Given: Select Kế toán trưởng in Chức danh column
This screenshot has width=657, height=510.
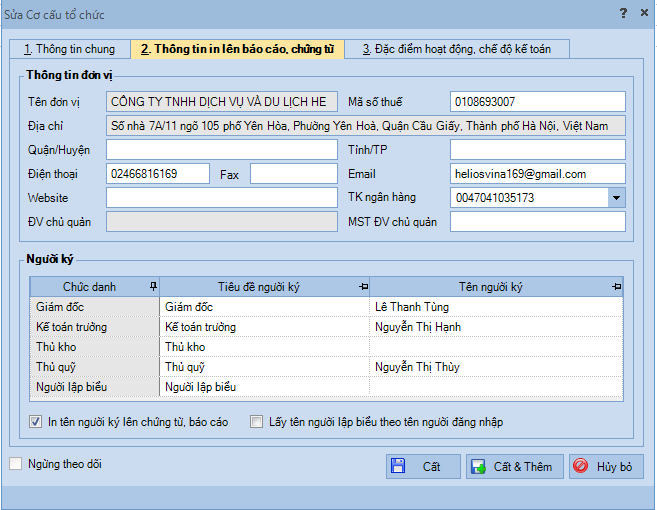Looking at the screenshot, I should pyautogui.click(x=95, y=327).
